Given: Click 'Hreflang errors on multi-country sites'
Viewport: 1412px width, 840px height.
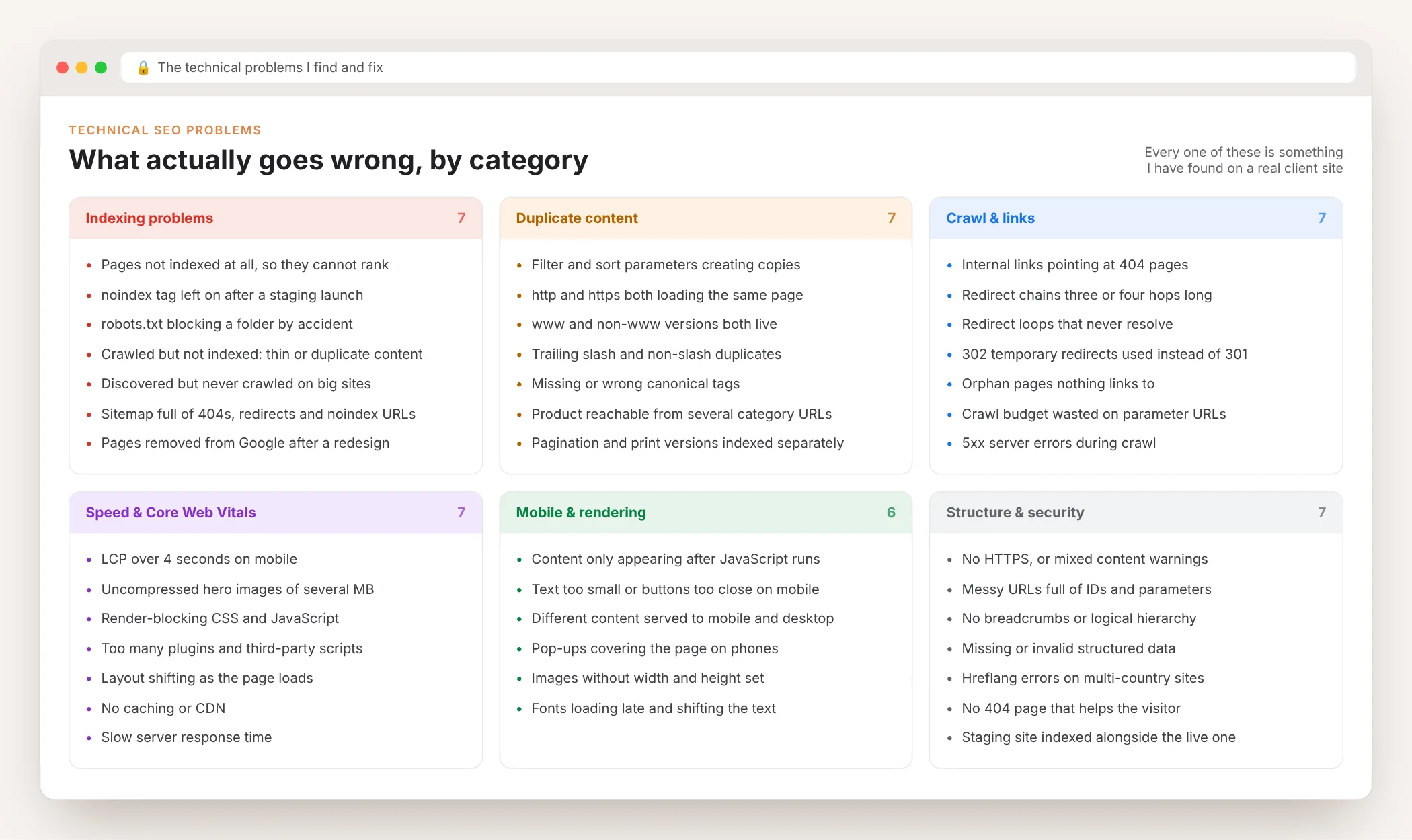Looking at the screenshot, I should (1083, 678).
